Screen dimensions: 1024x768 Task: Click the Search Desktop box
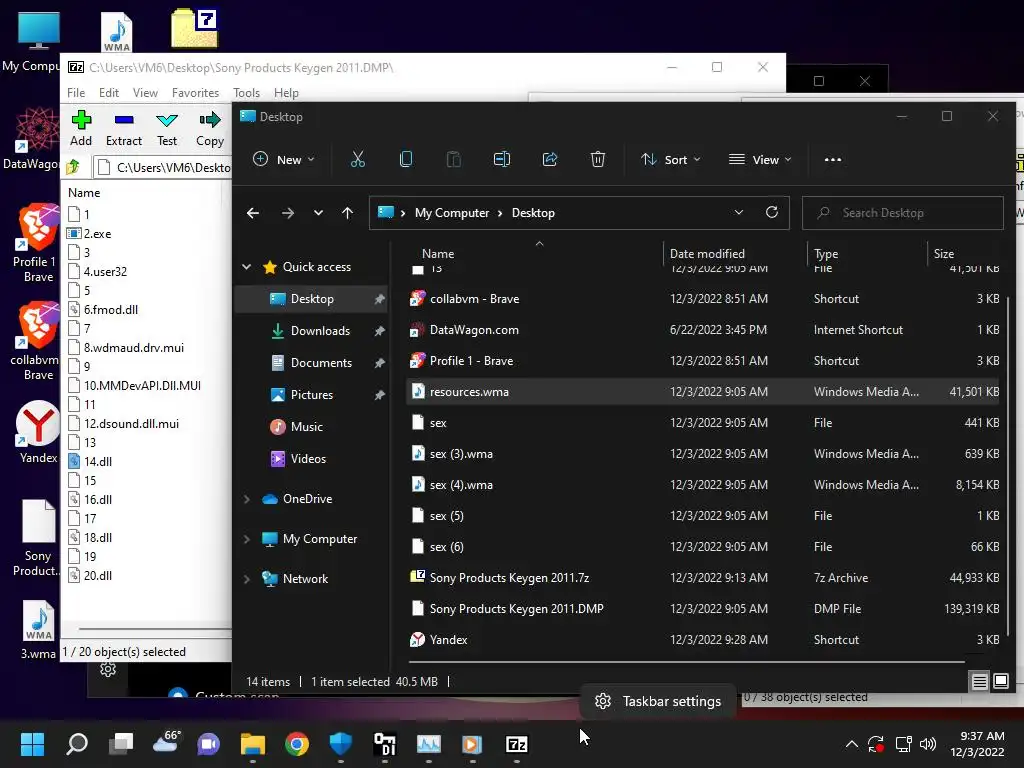coord(903,213)
